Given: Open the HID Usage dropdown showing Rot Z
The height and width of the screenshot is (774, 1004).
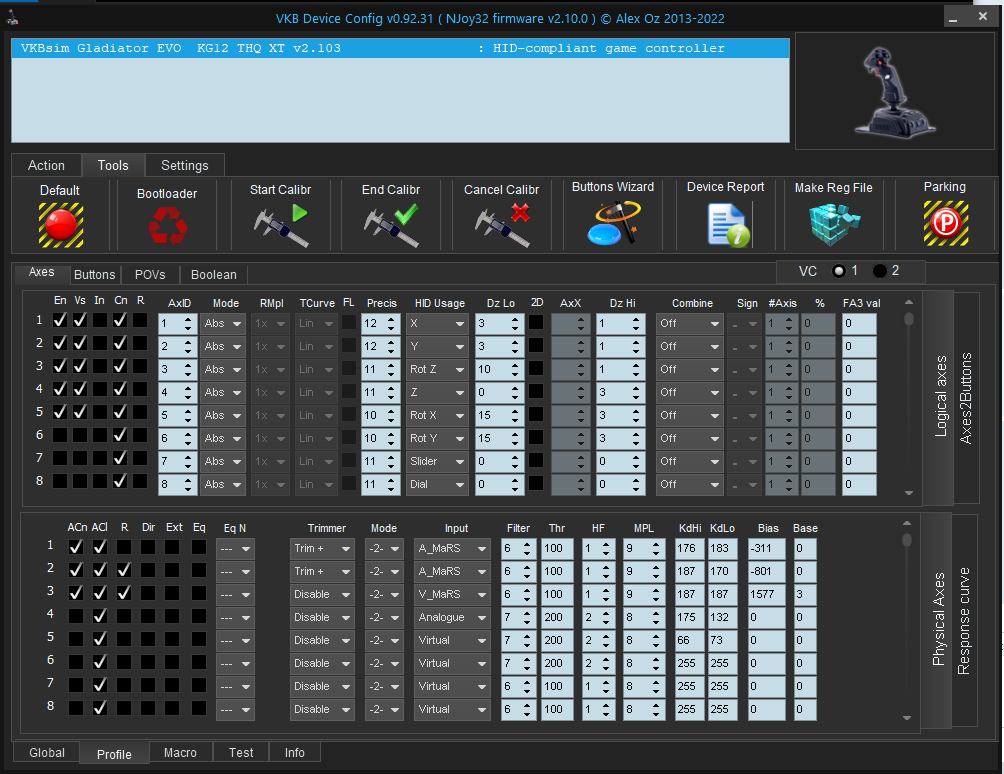Looking at the screenshot, I should click(x=436, y=369).
